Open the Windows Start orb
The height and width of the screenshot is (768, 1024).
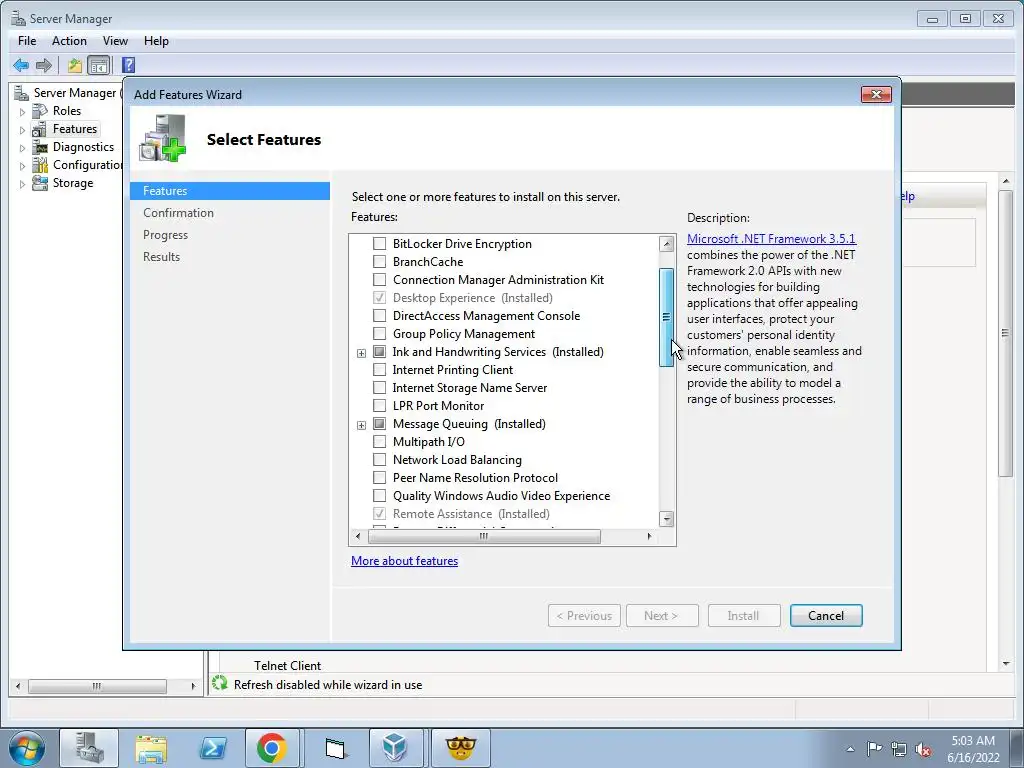coord(27,748)
